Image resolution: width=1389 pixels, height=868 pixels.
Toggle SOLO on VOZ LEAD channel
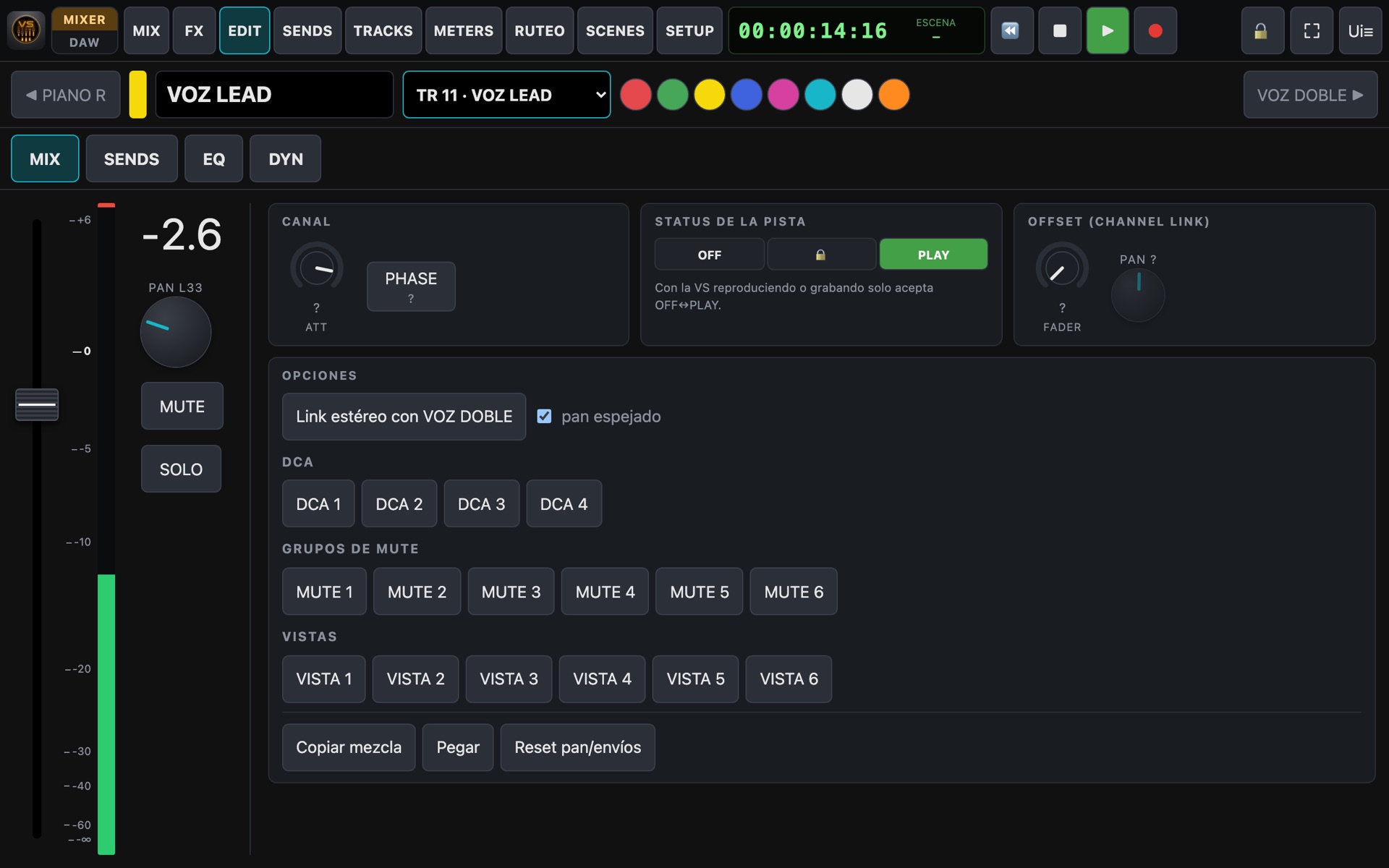pyautogui.click(x=181, y=469)
